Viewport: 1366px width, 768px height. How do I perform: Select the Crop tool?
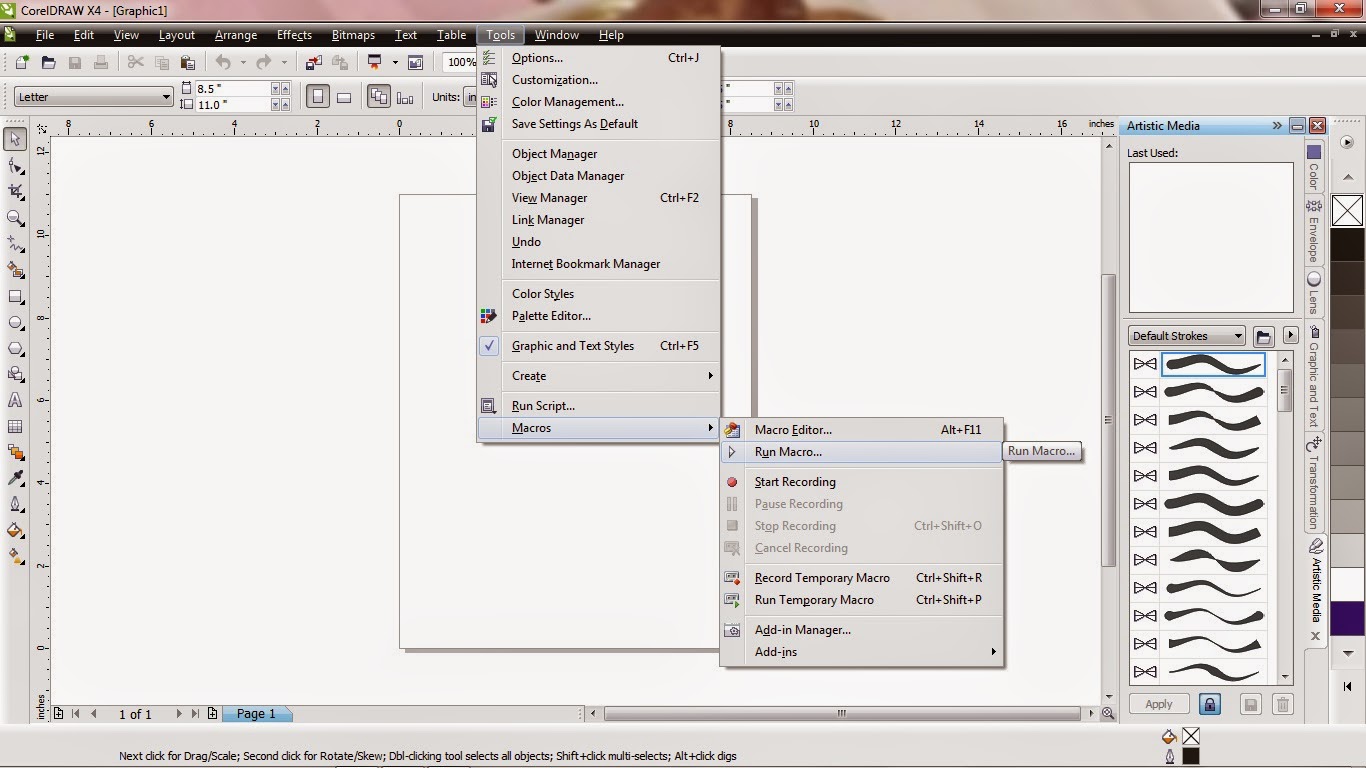(x=15, y=191)
